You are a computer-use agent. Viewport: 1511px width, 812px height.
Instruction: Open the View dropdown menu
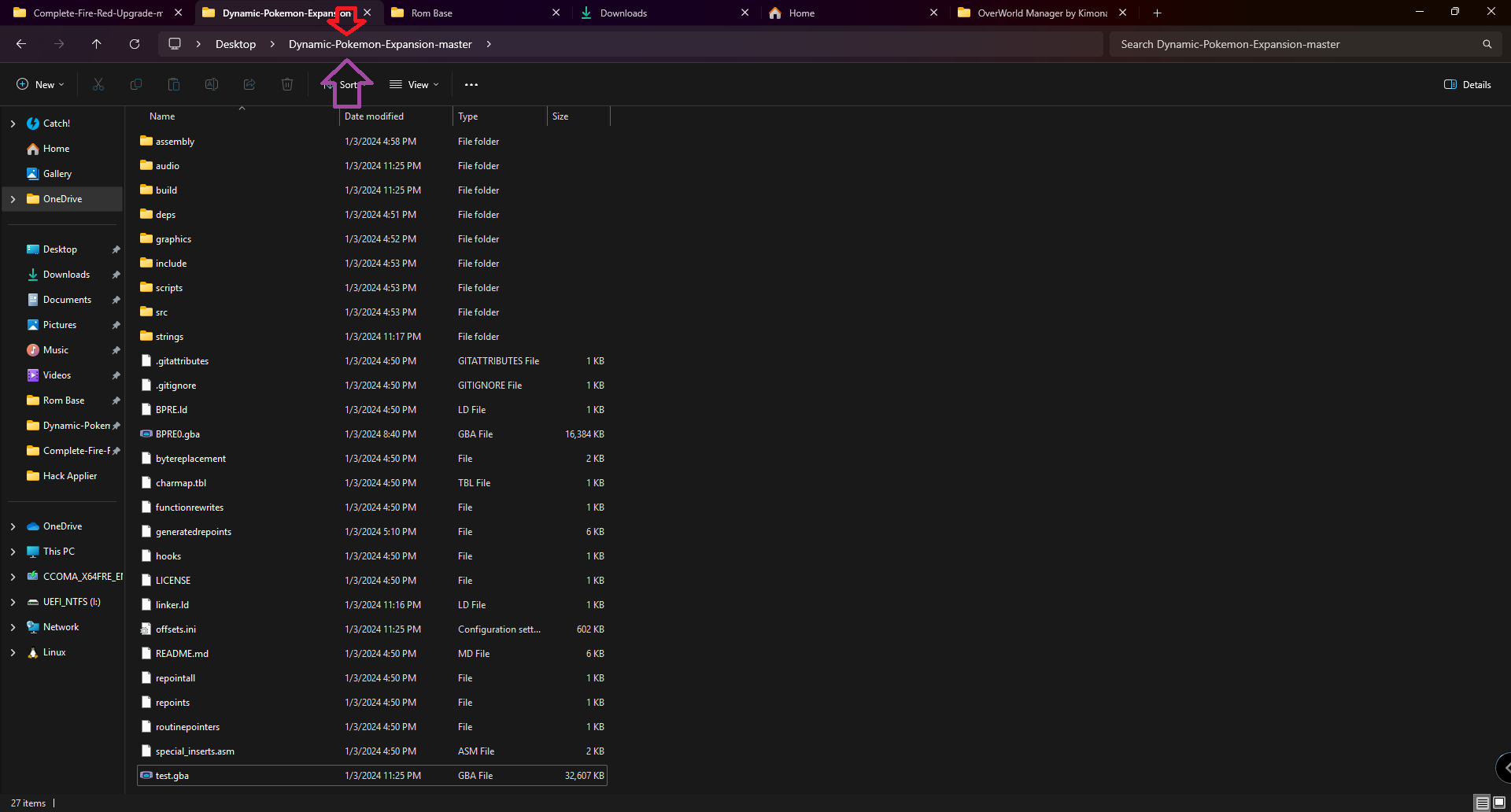415,84
